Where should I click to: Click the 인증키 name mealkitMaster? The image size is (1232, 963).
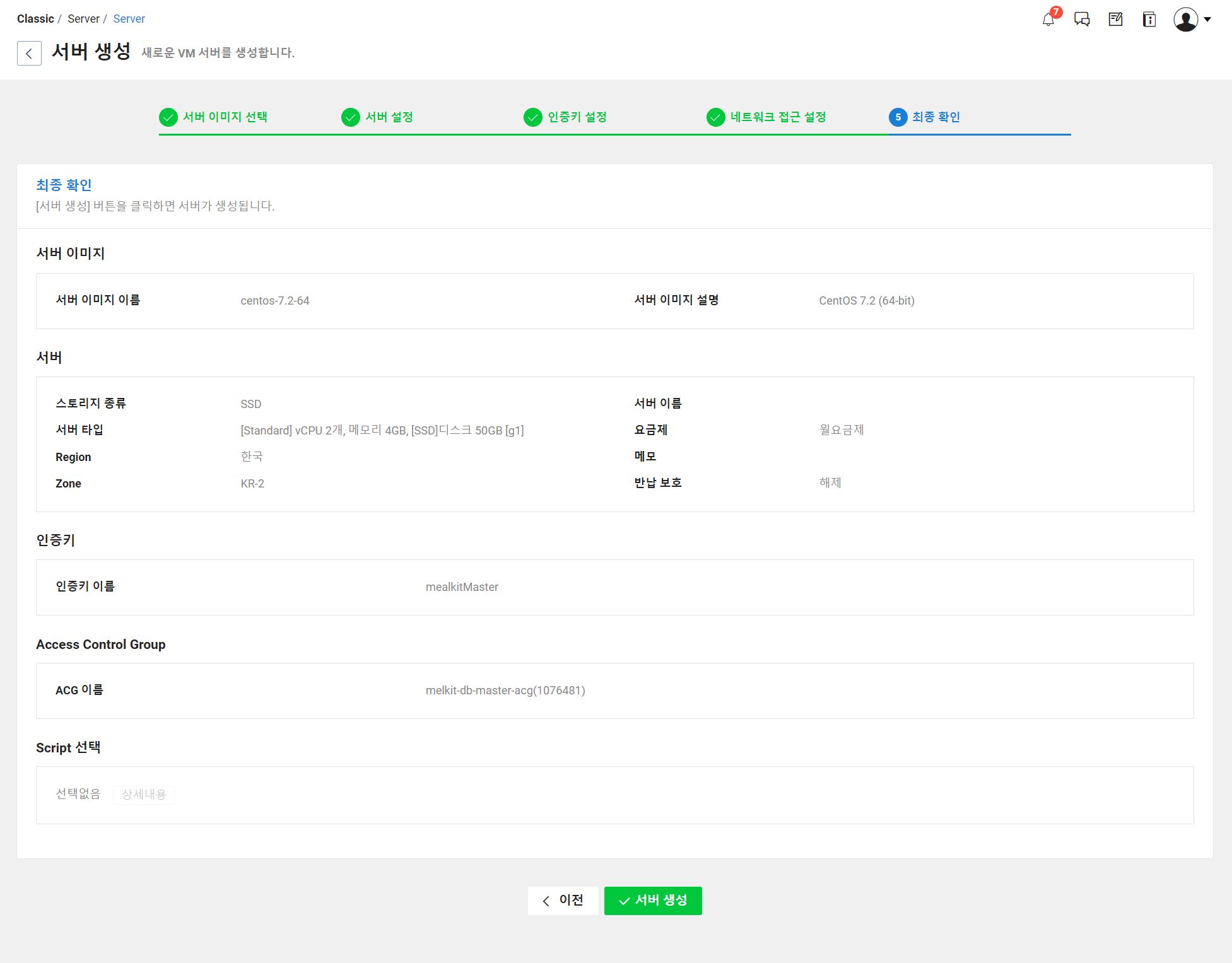(x=462, y=587)
